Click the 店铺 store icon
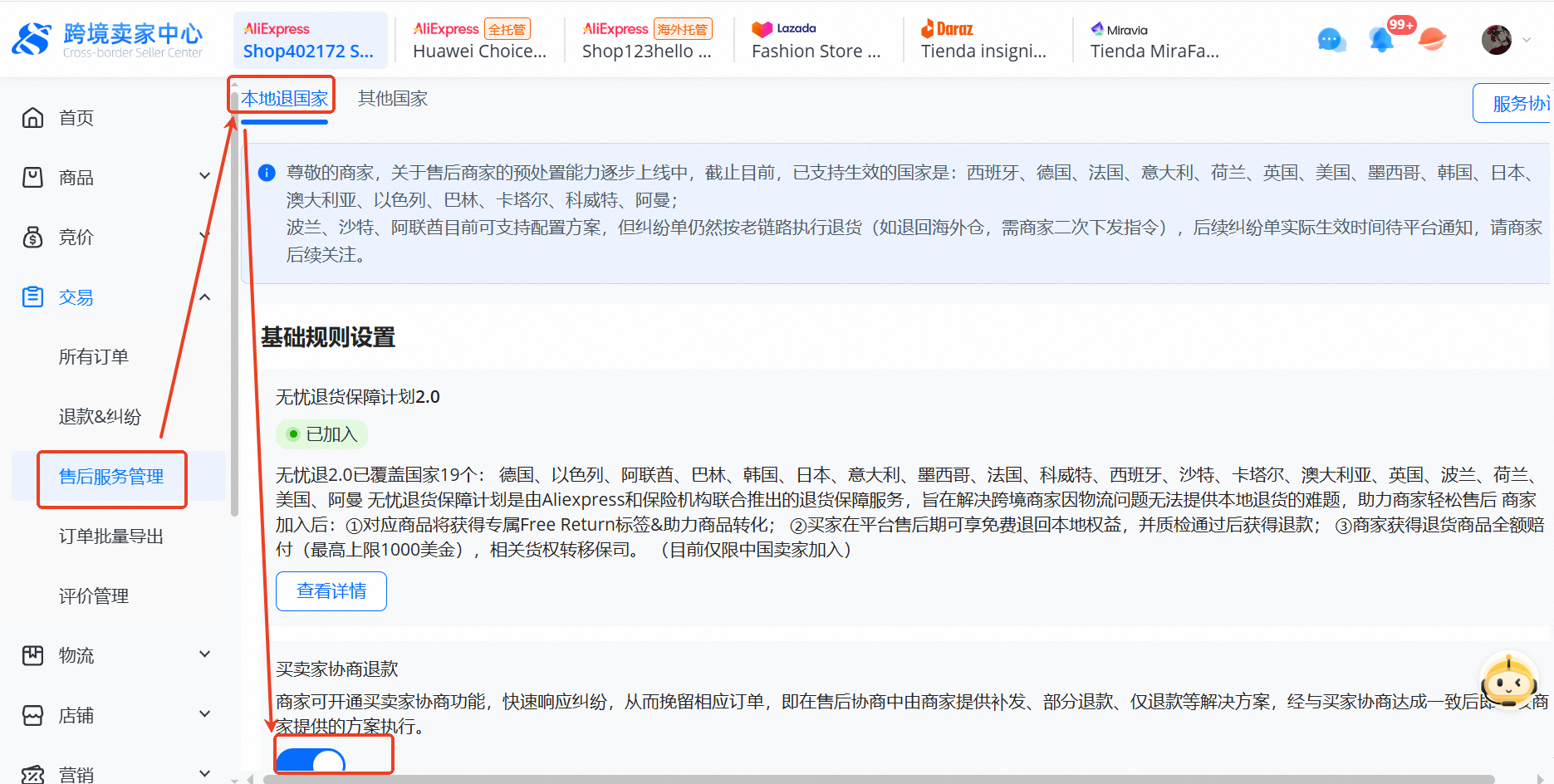 [x=32, y=715]
